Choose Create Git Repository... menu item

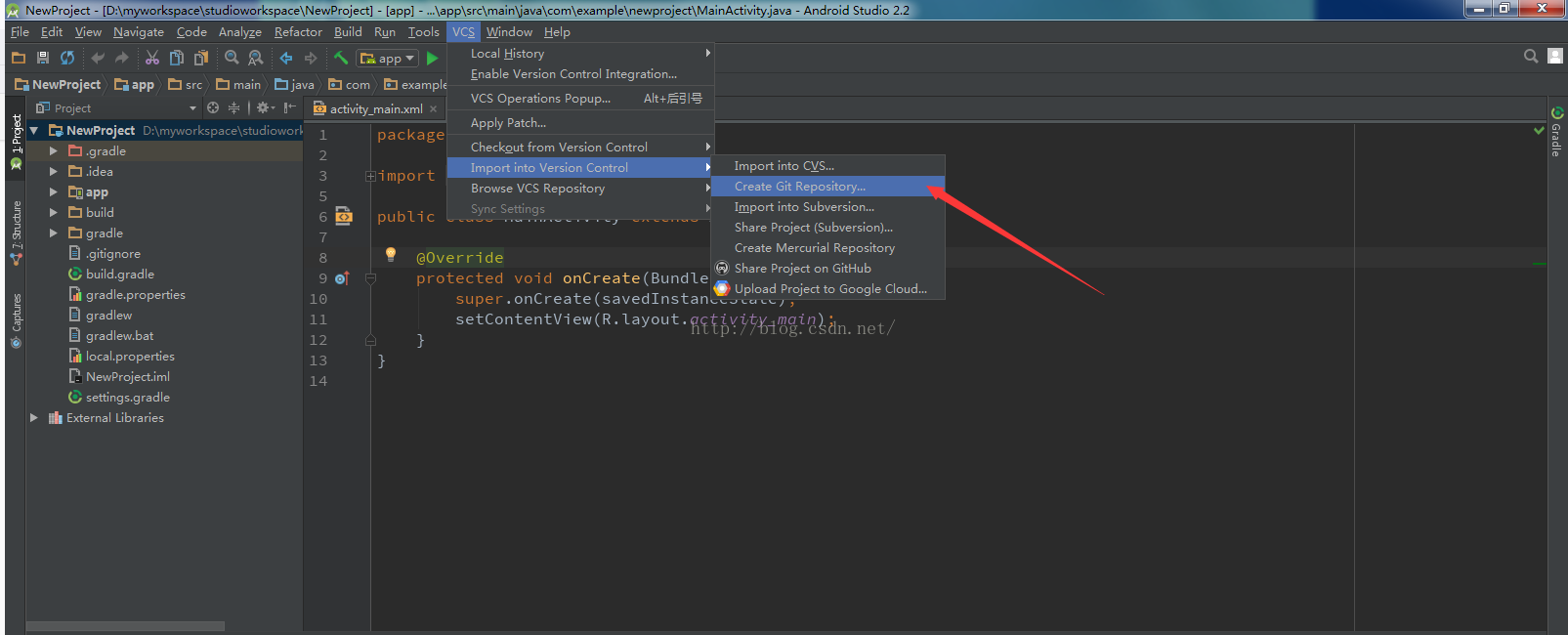(827, 187)
